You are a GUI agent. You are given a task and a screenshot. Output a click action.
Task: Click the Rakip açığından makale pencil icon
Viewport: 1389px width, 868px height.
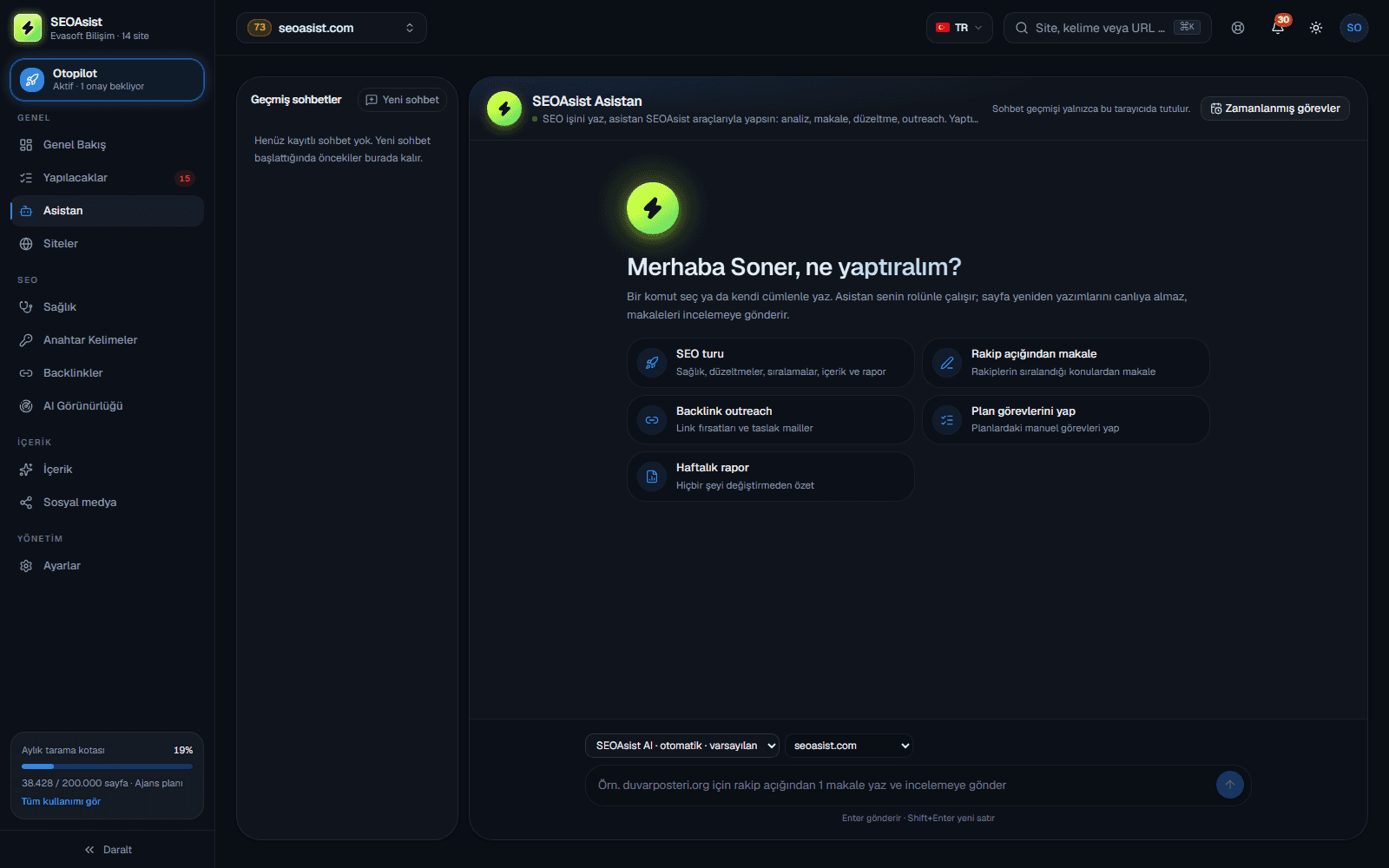[947, 363]
